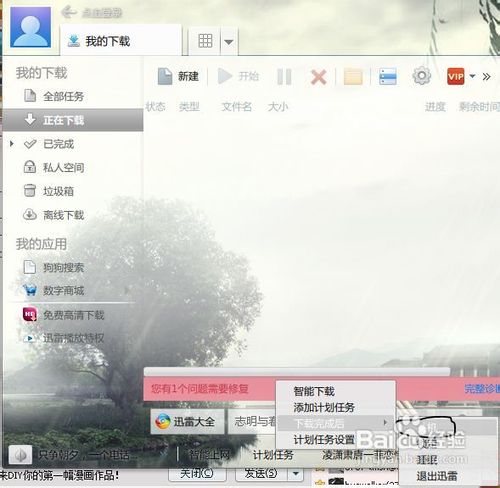Image resolution: width=500 pixels, height=488 pixels.
Task: Sort by the 类型 column header
Action: click(189, 107)
